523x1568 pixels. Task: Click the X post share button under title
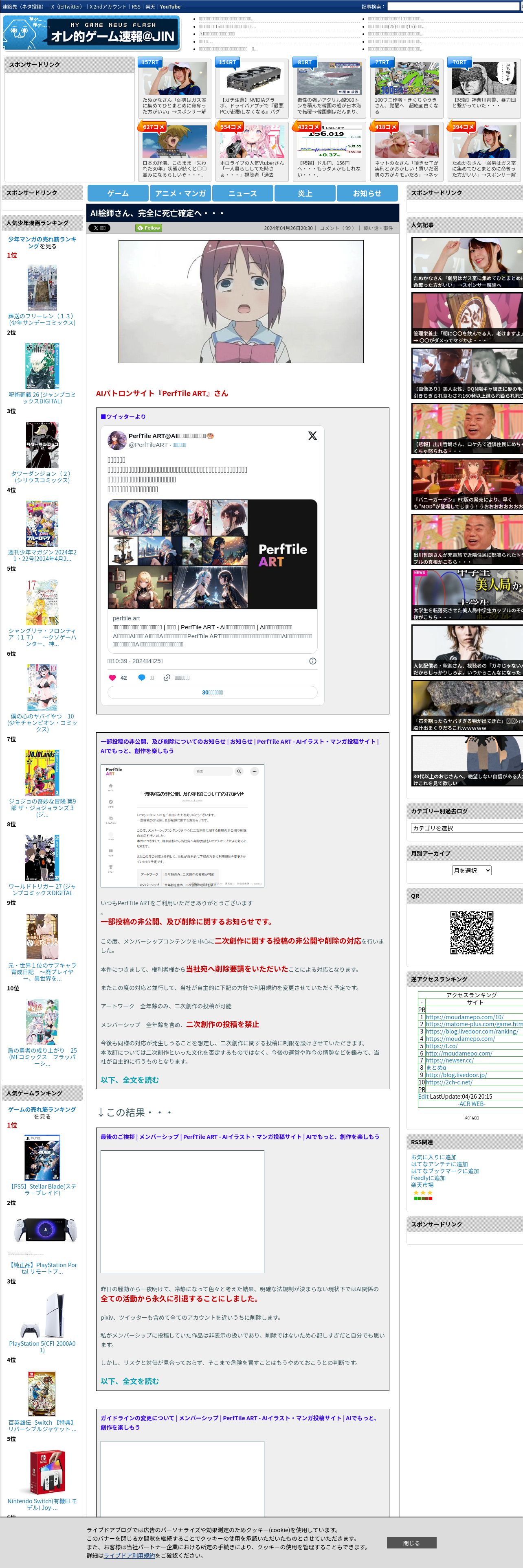point(99,228)
